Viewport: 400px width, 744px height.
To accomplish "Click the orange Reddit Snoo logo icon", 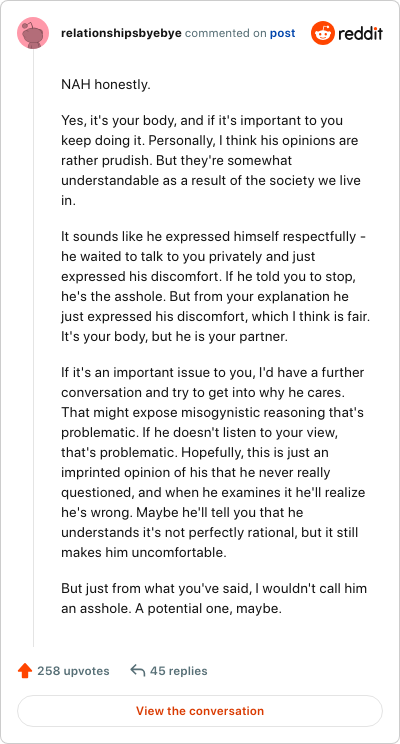I will [323, 33].
